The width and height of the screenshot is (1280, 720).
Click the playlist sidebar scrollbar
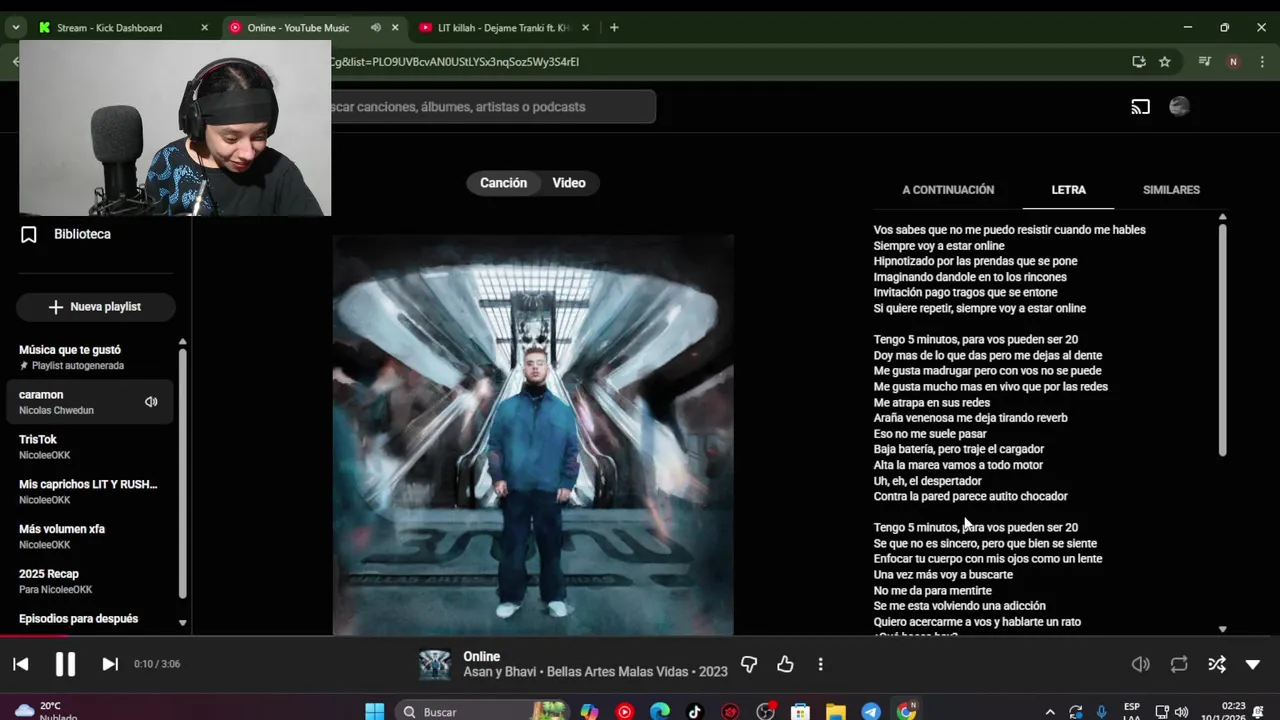pyautogui.click(x=182, y=472)
